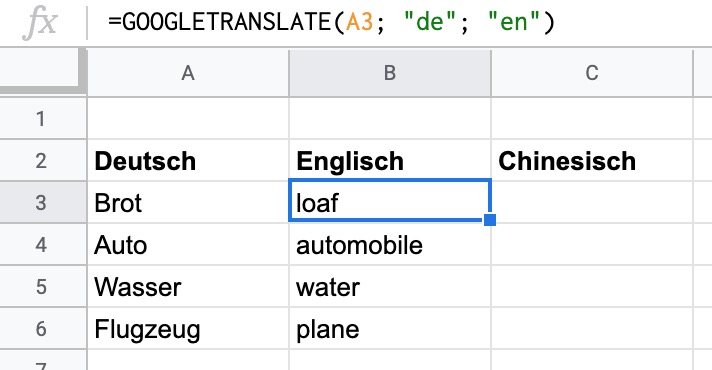Click the formula bar with GOOGLETRANSLATE formula

400,22
